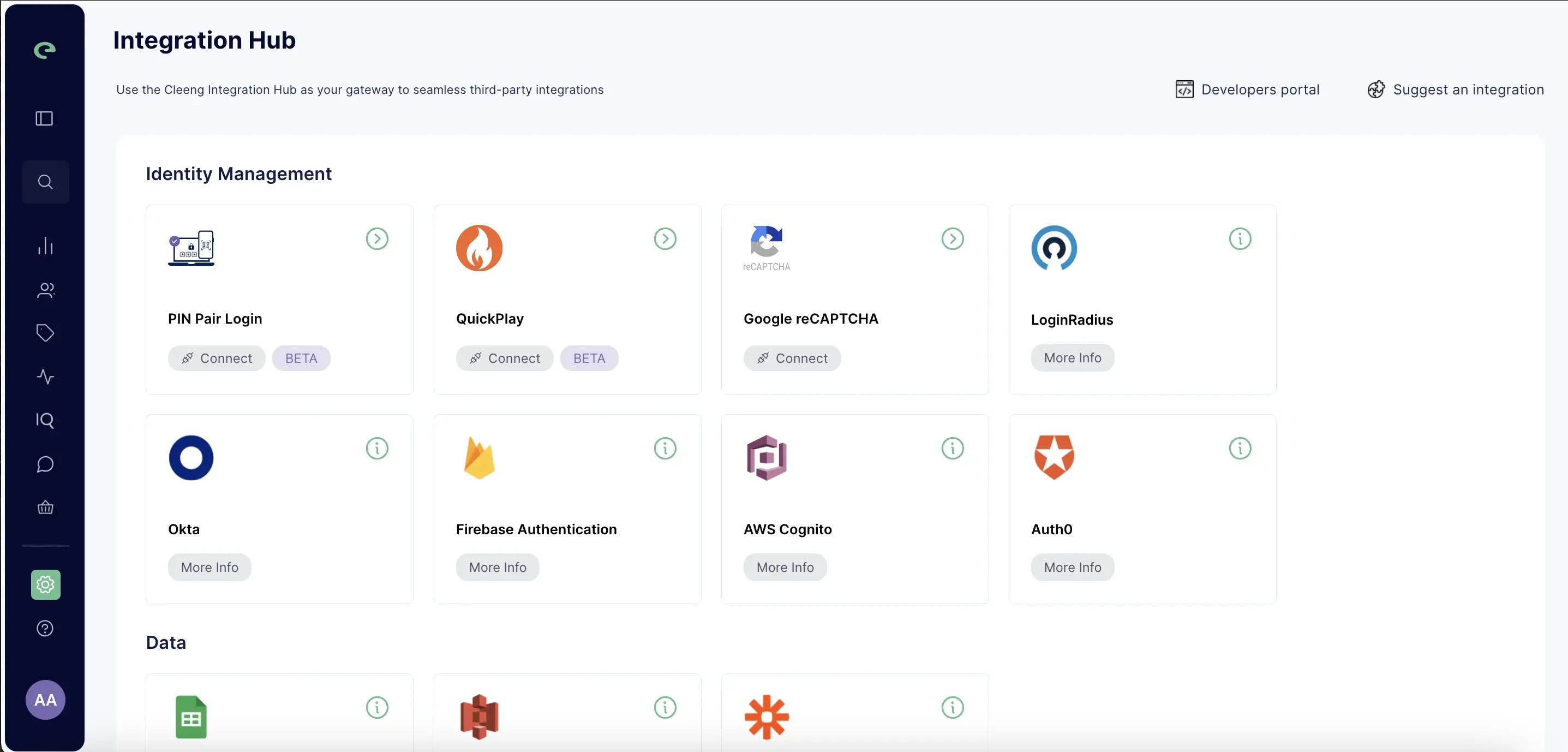Click the activity pulse icon in sidebar

click(x=45, y=377)
